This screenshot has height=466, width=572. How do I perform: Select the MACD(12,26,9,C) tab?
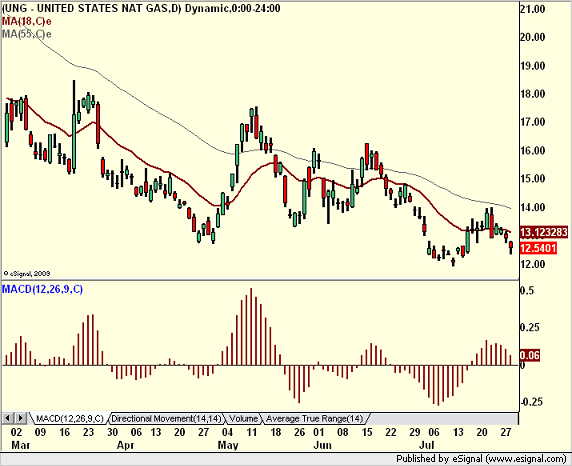click(x=70, y=419)
